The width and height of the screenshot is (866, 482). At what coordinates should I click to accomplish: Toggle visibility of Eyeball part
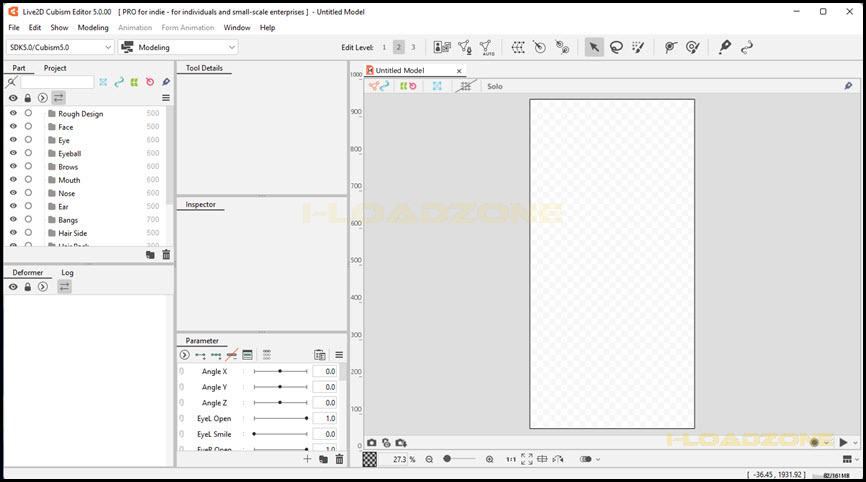point(13,153)
